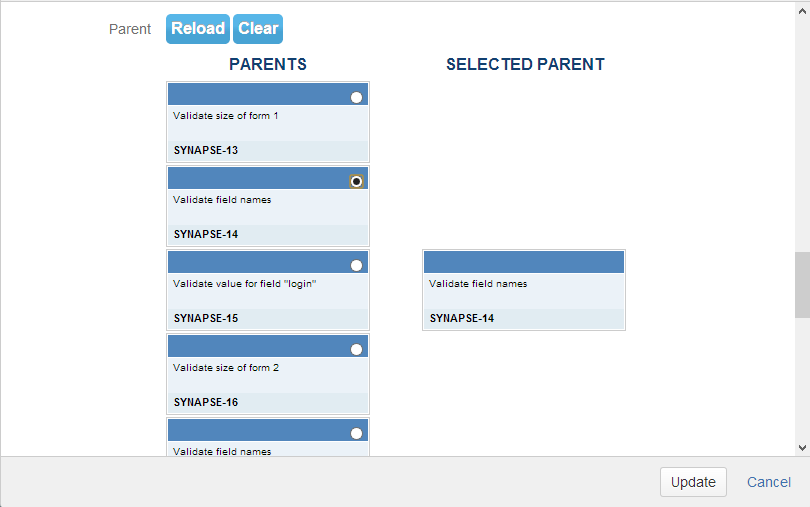Click "Validate field names" text in PARENTS list
Screen dimensions: 810x507
pos(222,200)
